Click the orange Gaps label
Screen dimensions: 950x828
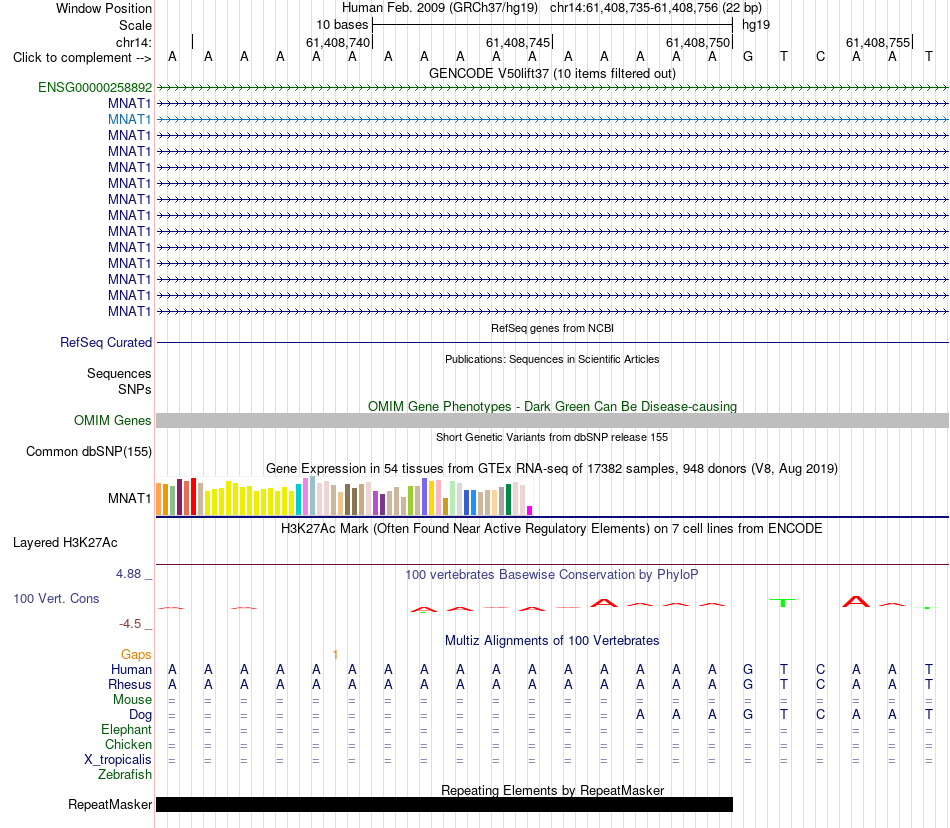[136, 654]
